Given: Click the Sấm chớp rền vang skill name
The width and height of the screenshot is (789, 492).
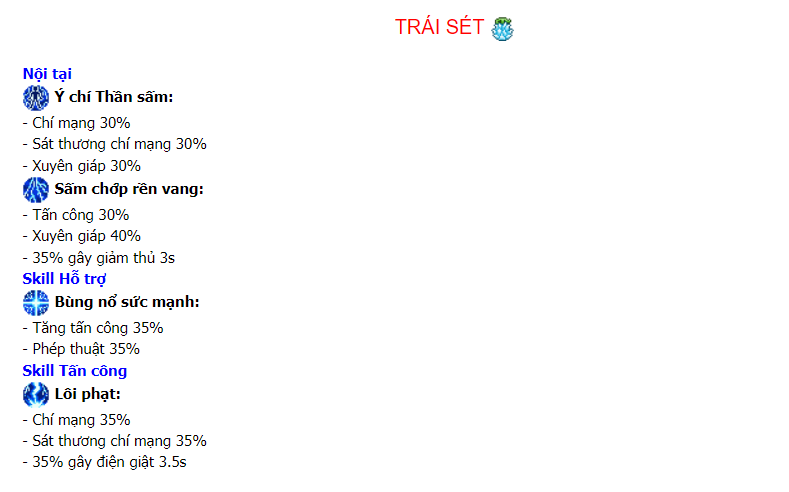Looking at the screenshot, I should click(129, 189).
